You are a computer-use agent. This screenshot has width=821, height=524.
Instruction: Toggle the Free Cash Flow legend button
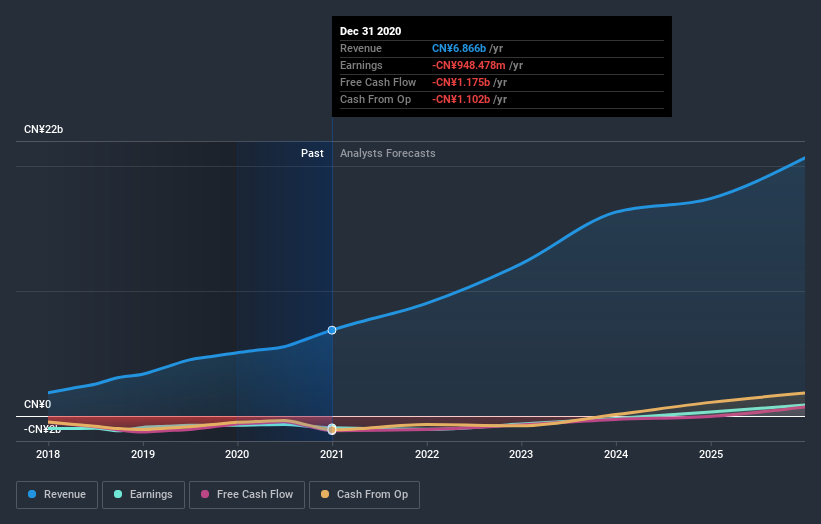click(x=247, y=495)
